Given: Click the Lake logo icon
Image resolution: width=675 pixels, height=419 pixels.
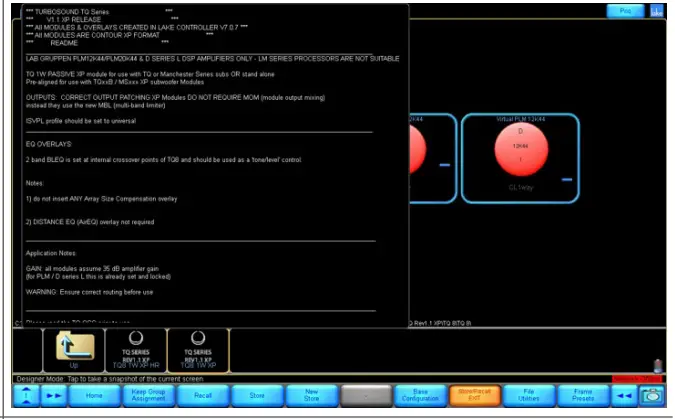Looking at the screenshot, I should (x=656, y=11).
